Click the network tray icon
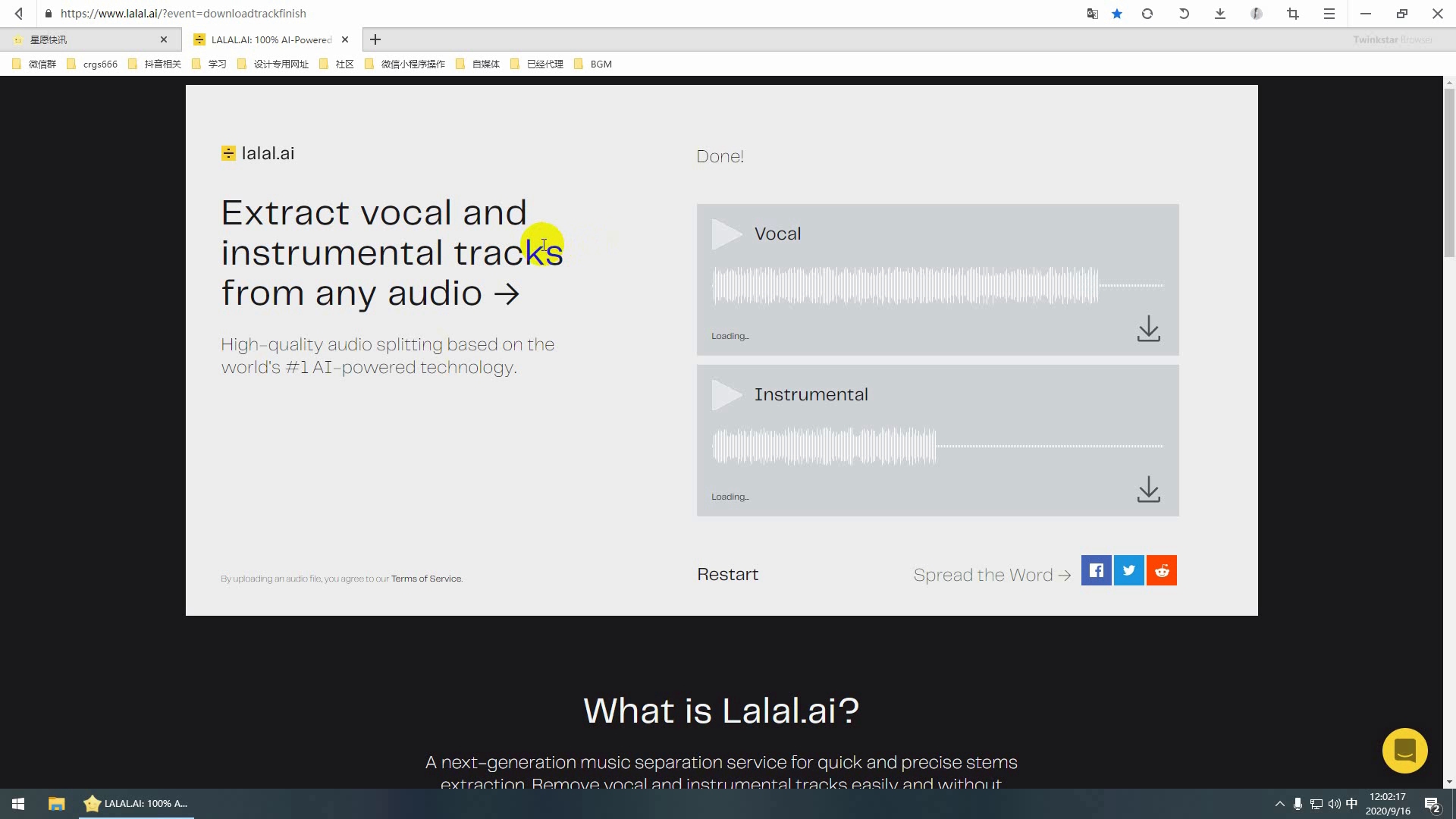This screenshot has height=819, width=1456. click(x=1316, y=804)
